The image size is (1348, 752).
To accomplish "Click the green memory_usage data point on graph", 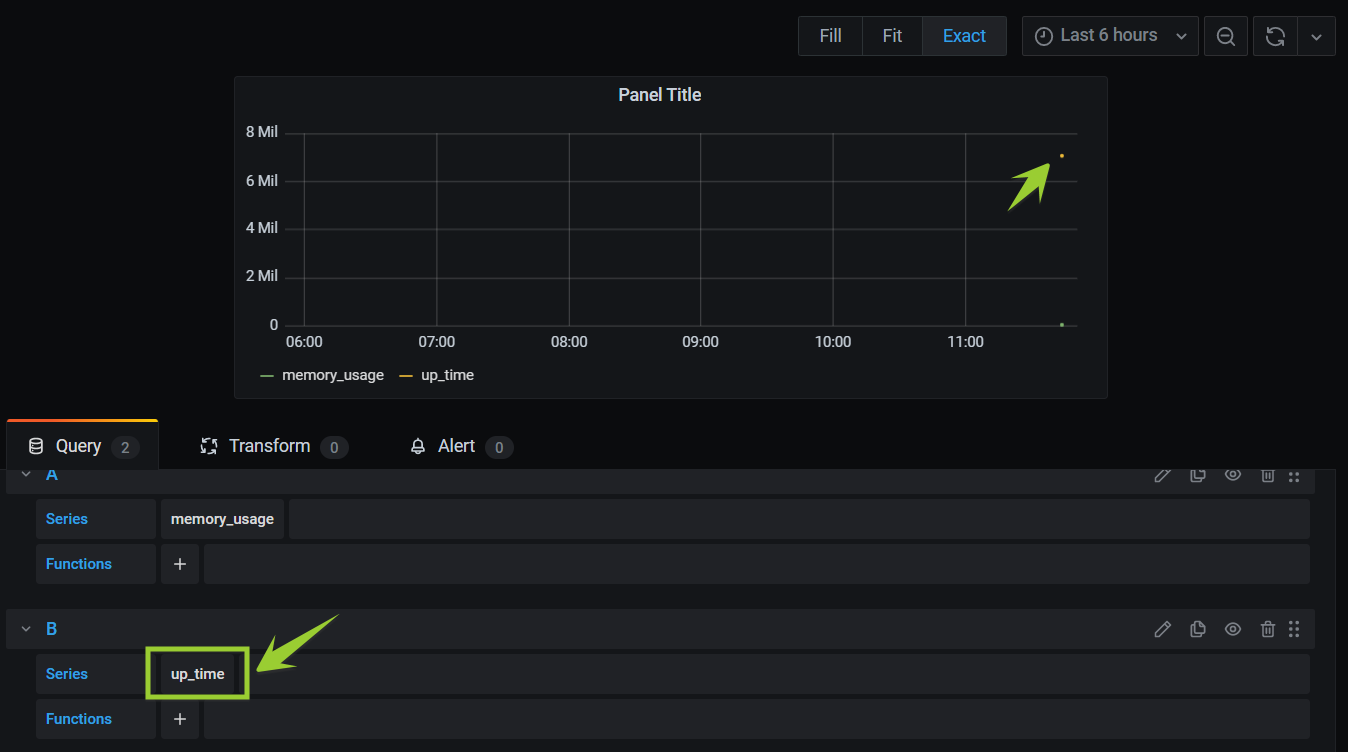I will (x=1061, y=324).
